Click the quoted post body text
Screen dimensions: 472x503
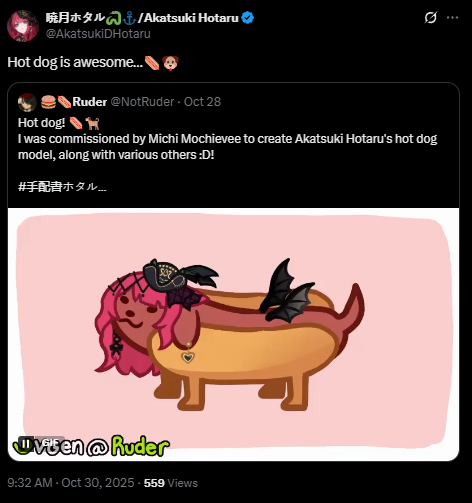227,147
